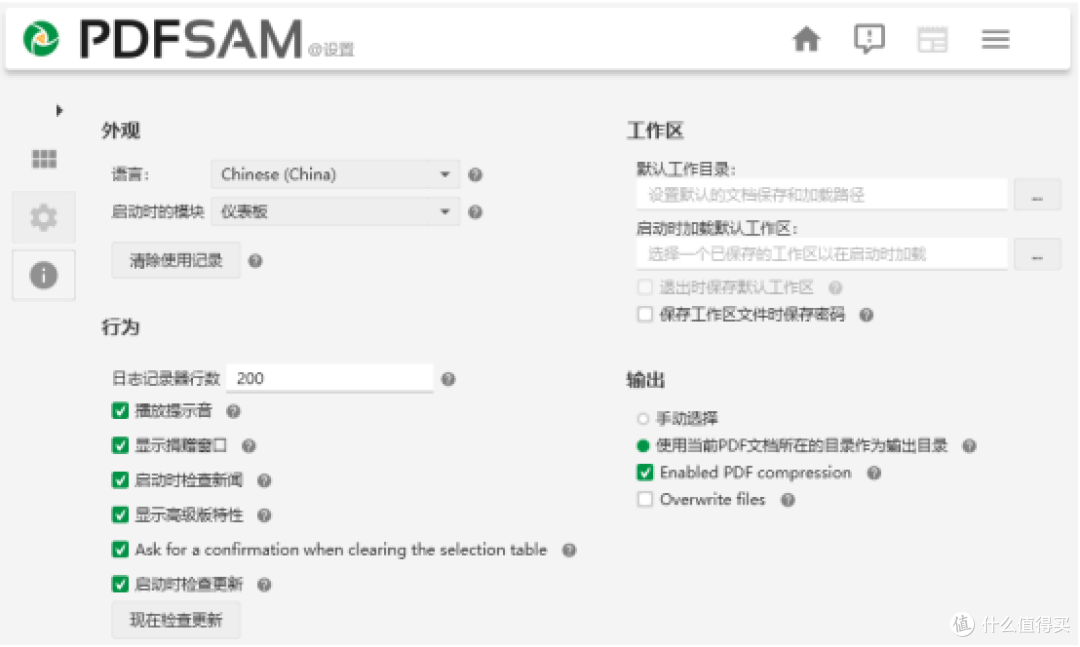
Task: Toggle the 启动时检查新闻 checkbox
Action: (121, 480)
